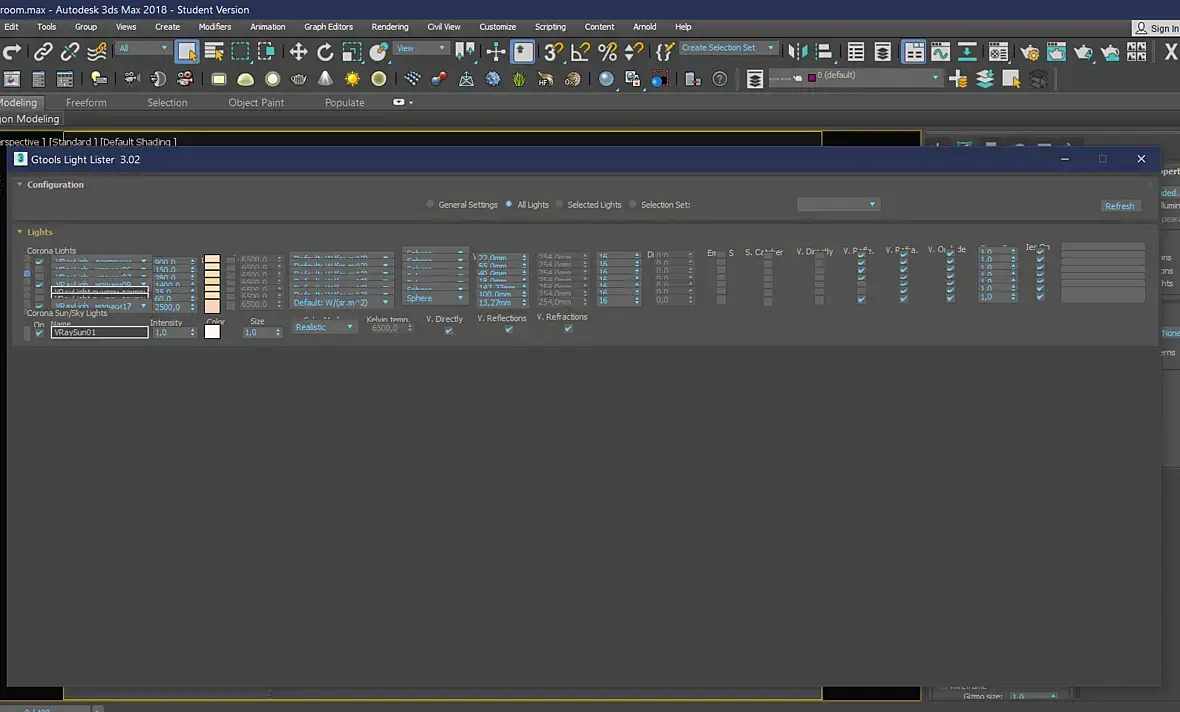
Task: Select the Move transform tool
Action: (298, 51)
